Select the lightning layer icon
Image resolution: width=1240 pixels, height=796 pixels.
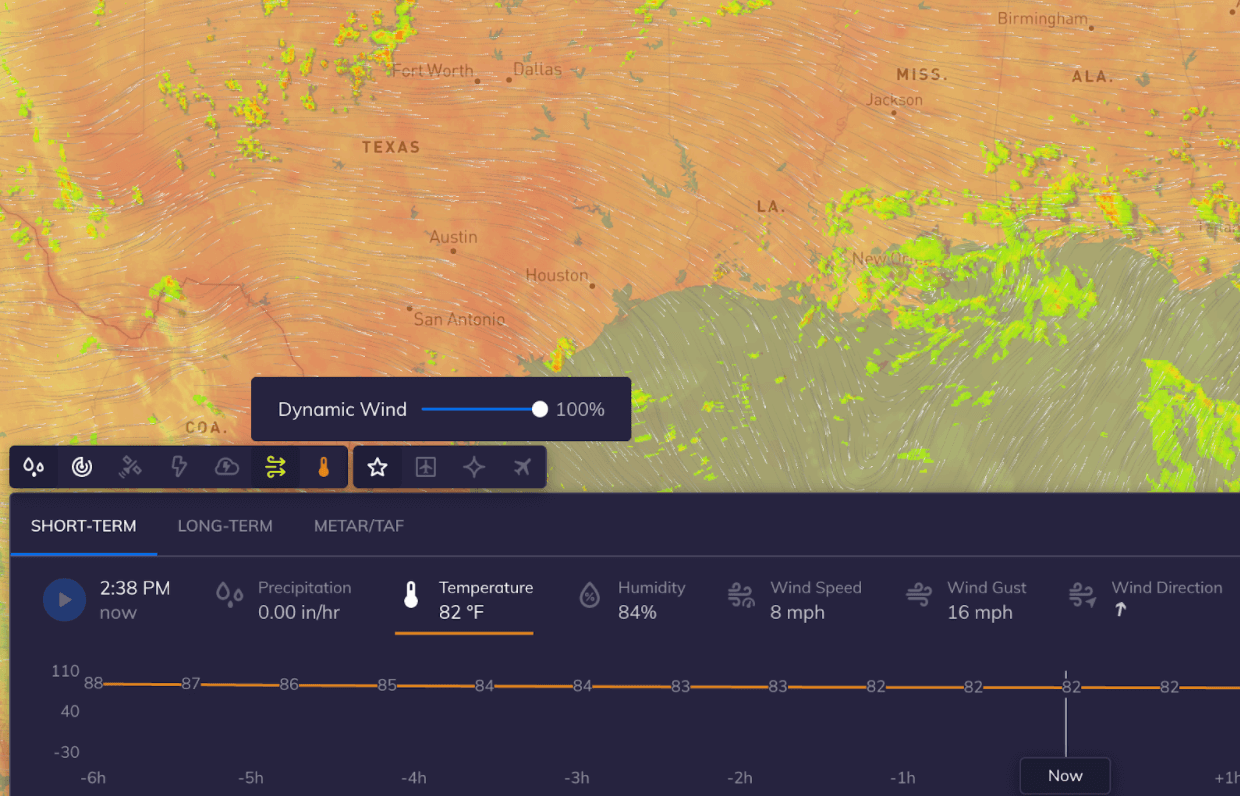click(x=178, y=466)
